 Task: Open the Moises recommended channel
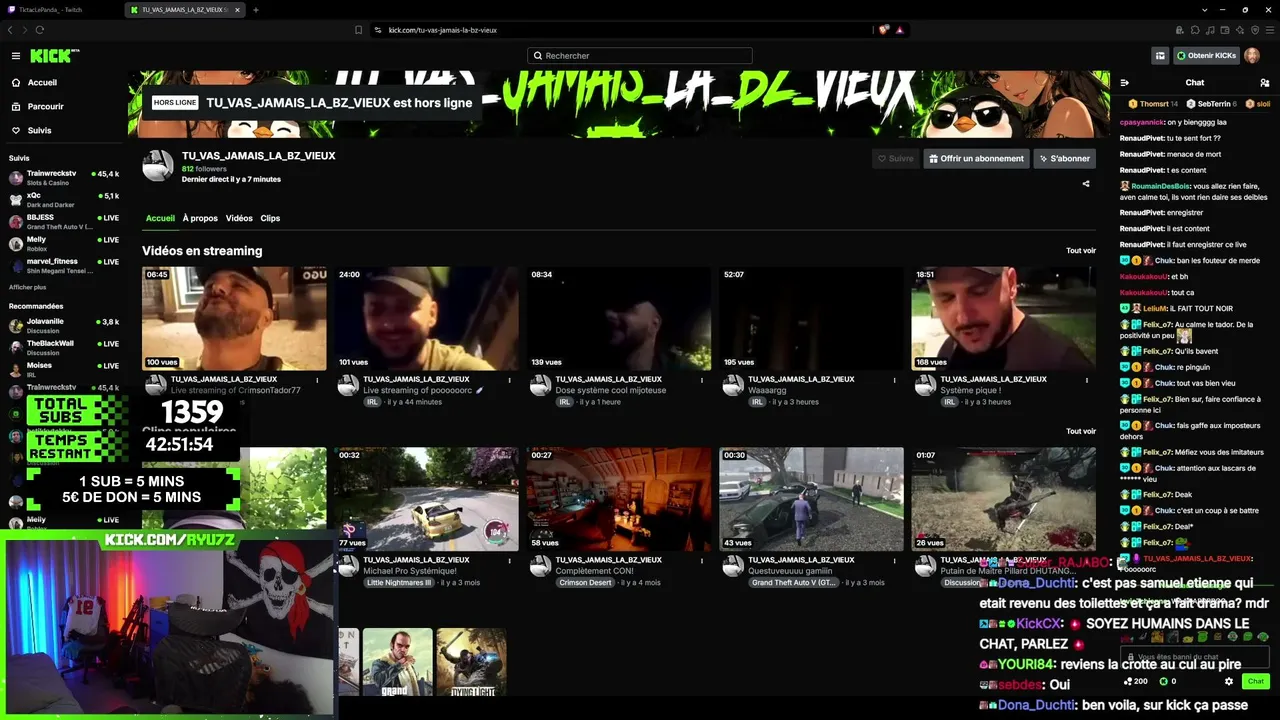pyautogui.click(x=64, y=369)
